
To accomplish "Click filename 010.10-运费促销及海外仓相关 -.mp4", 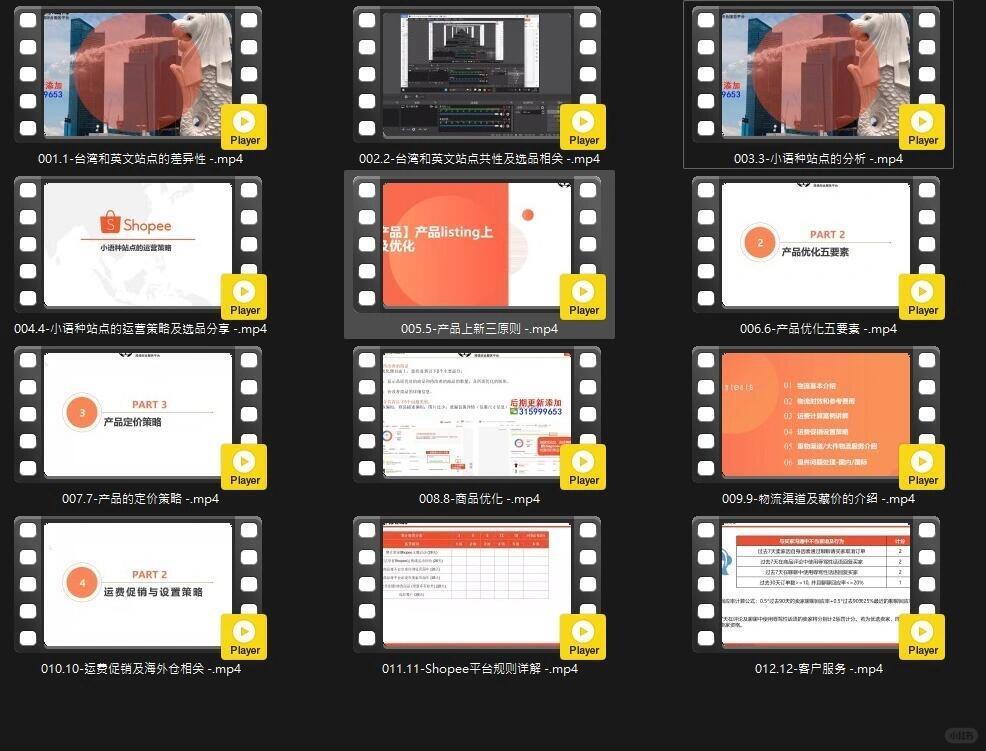I will pos(141,668).
